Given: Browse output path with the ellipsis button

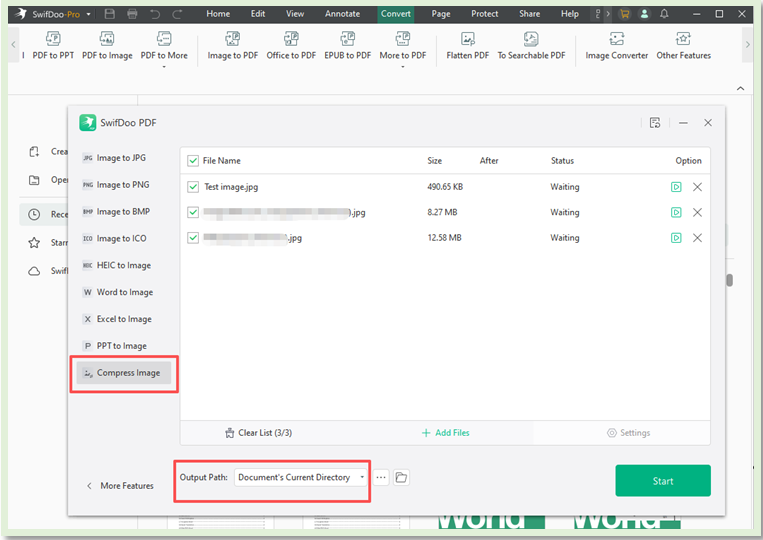Looking at the screenshot, I should (x=381, y=478).
